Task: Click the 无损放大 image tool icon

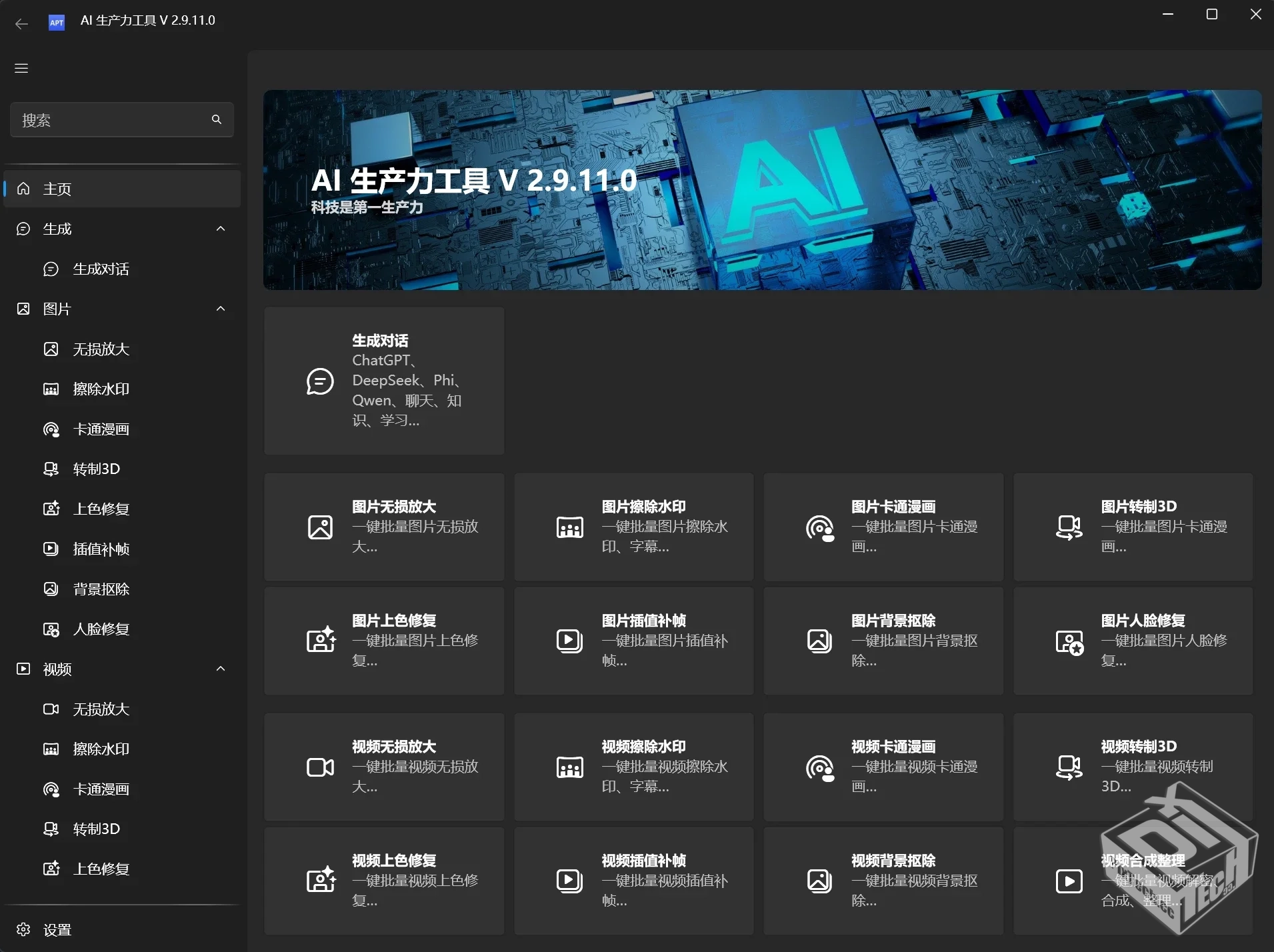Action: [52, 349]
